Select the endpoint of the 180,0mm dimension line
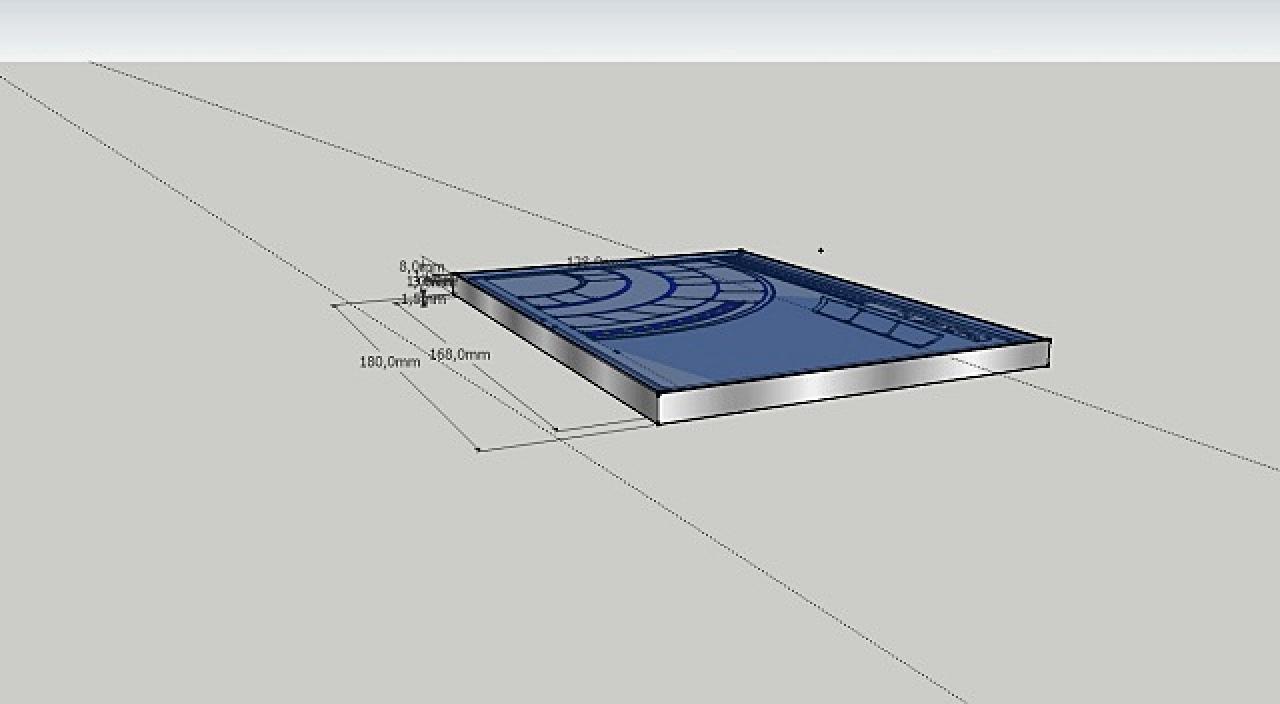1280x704 pixels. [478, 450]
